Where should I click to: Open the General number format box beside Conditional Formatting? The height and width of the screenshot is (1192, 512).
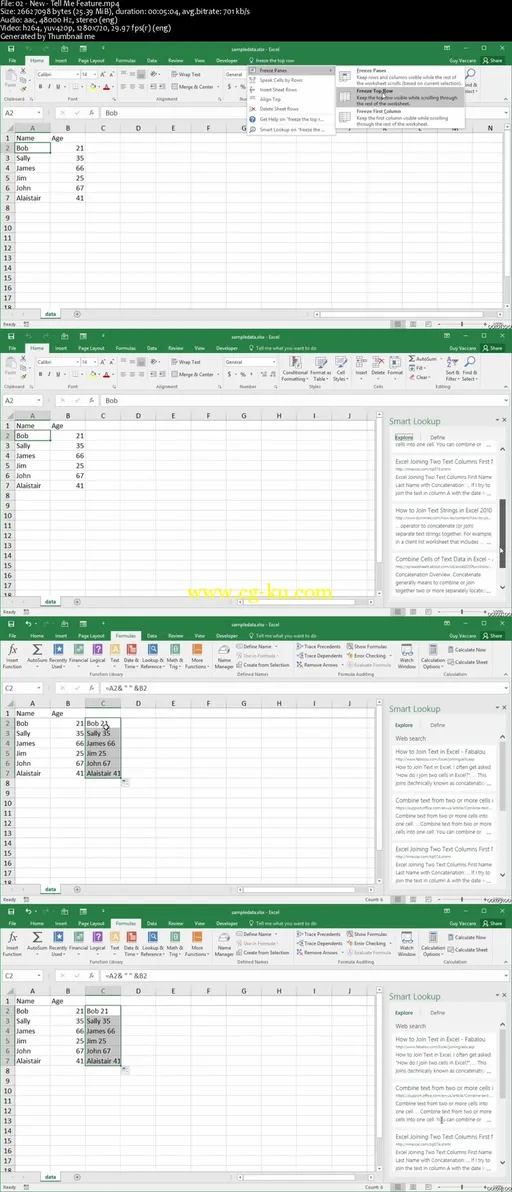[251, 362]
